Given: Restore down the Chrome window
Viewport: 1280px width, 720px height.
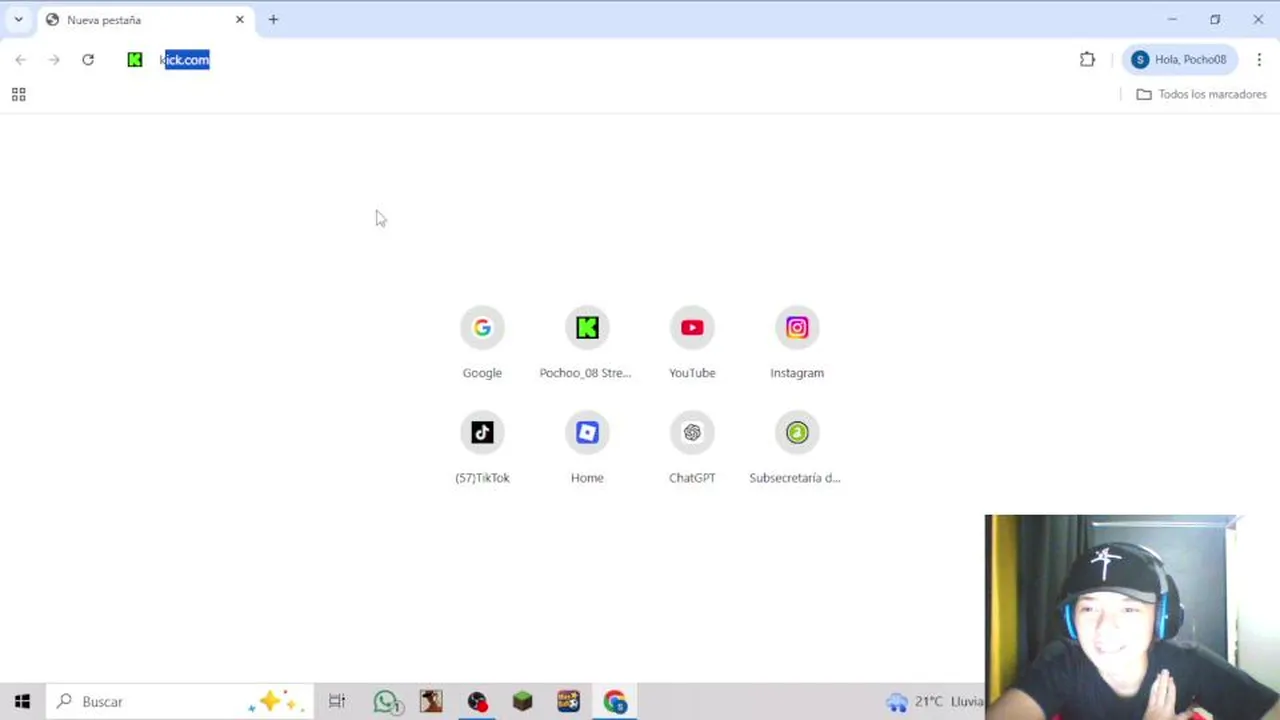Looking at the screenshot, I should 1215,20.
